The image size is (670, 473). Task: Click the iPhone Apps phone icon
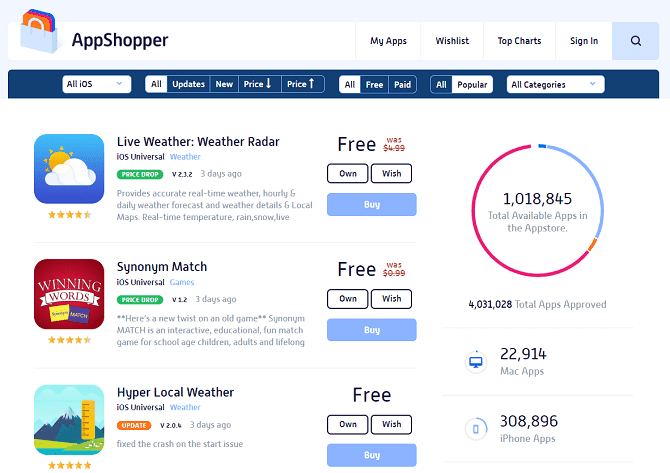click(476, 429)
